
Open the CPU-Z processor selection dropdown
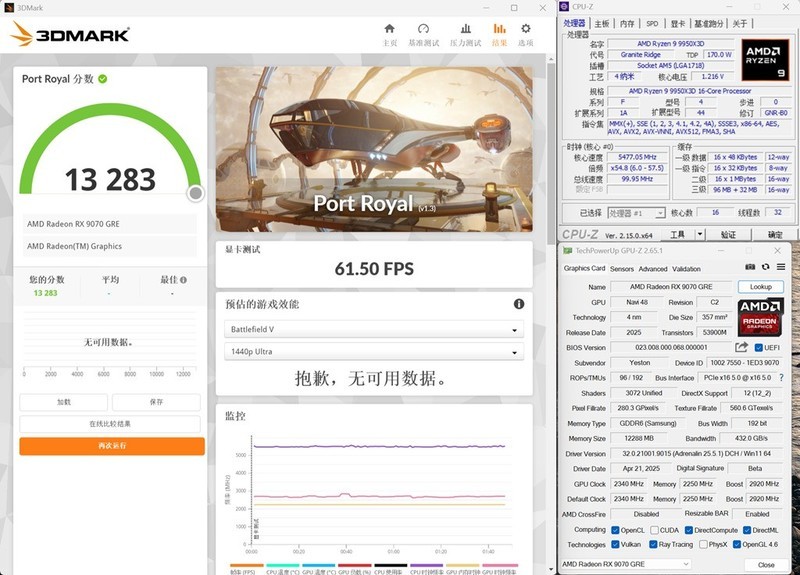click(x=637, y=213)
